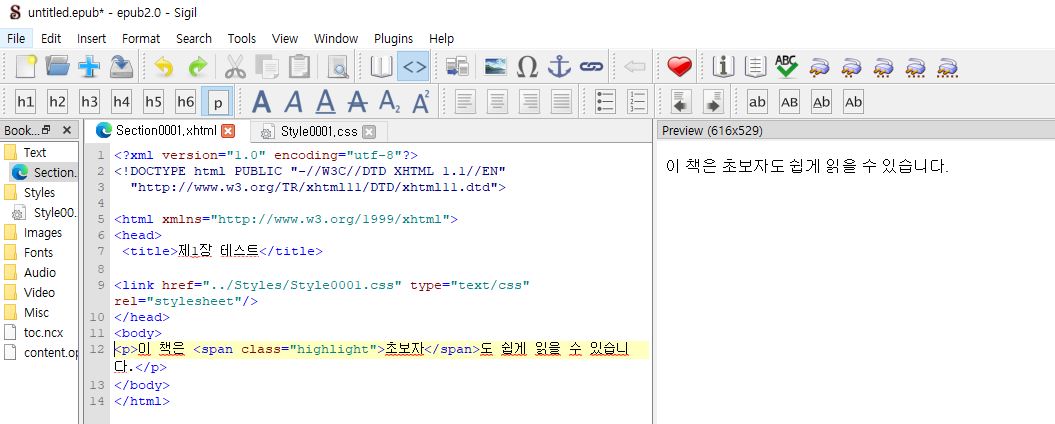Center align text
Image resolution: width=1055 pixels, height=424 pixels.
coord(497,102)
